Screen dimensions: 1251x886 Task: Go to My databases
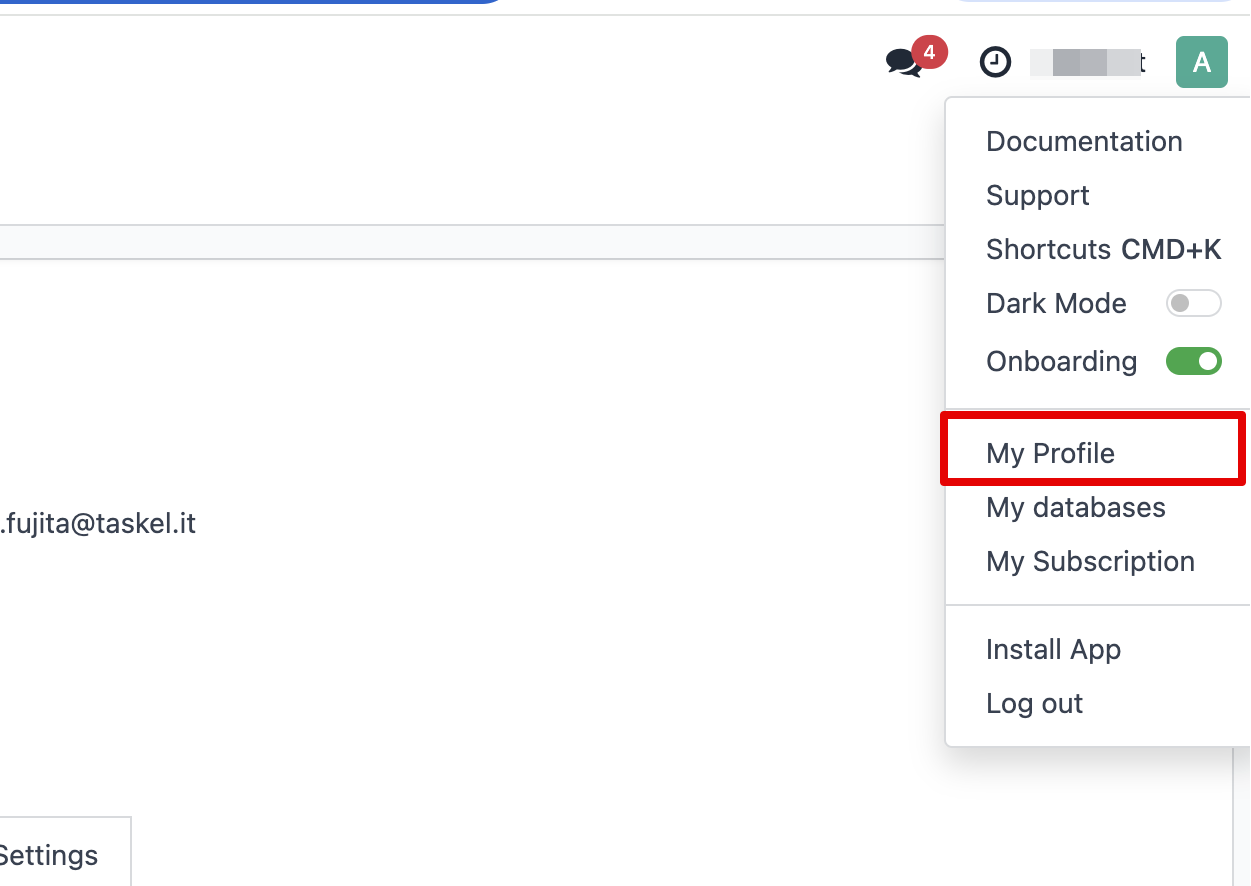pyautogui.click(x=1075, y=508)
